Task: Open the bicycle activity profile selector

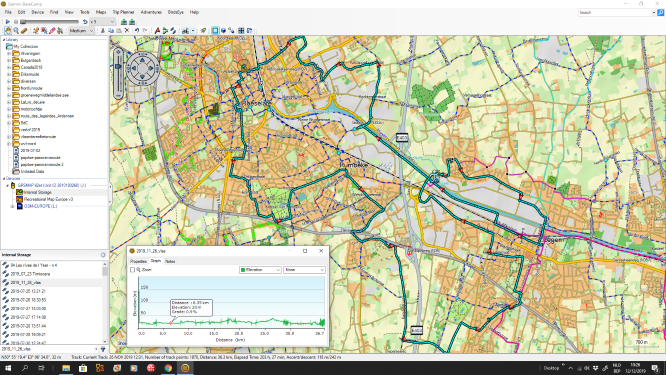Action: click(188, 31)
